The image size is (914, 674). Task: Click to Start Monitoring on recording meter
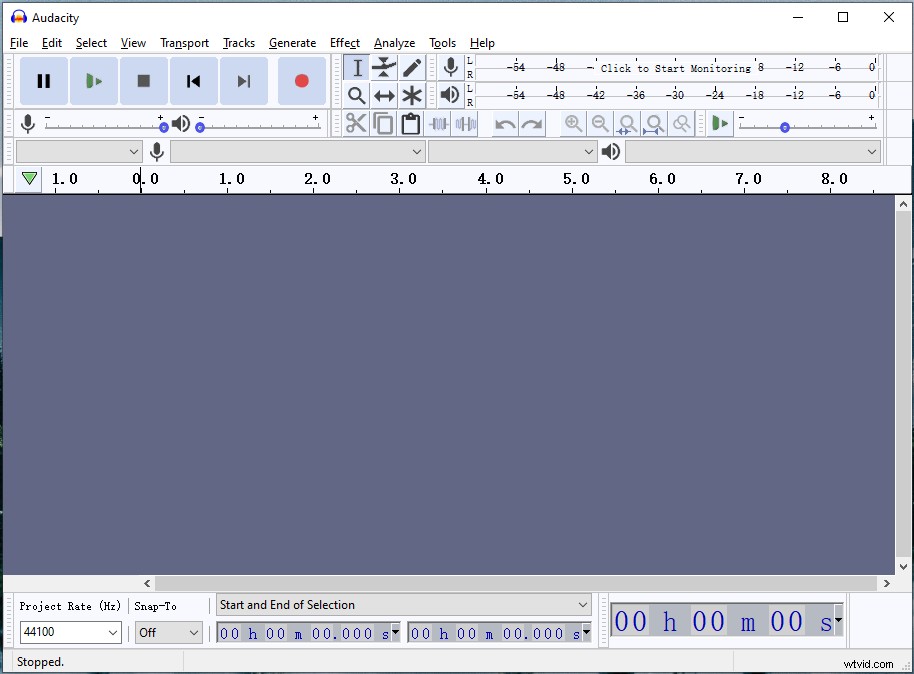click(x=676, y=68)
